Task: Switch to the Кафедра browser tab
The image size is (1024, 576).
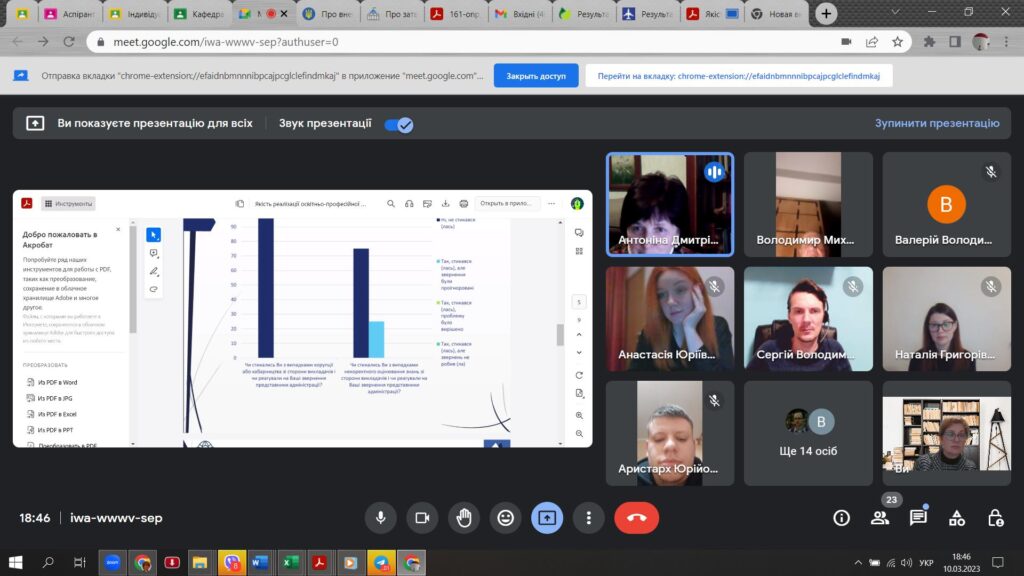Action: pyautogui.click(x=200, y=14)
